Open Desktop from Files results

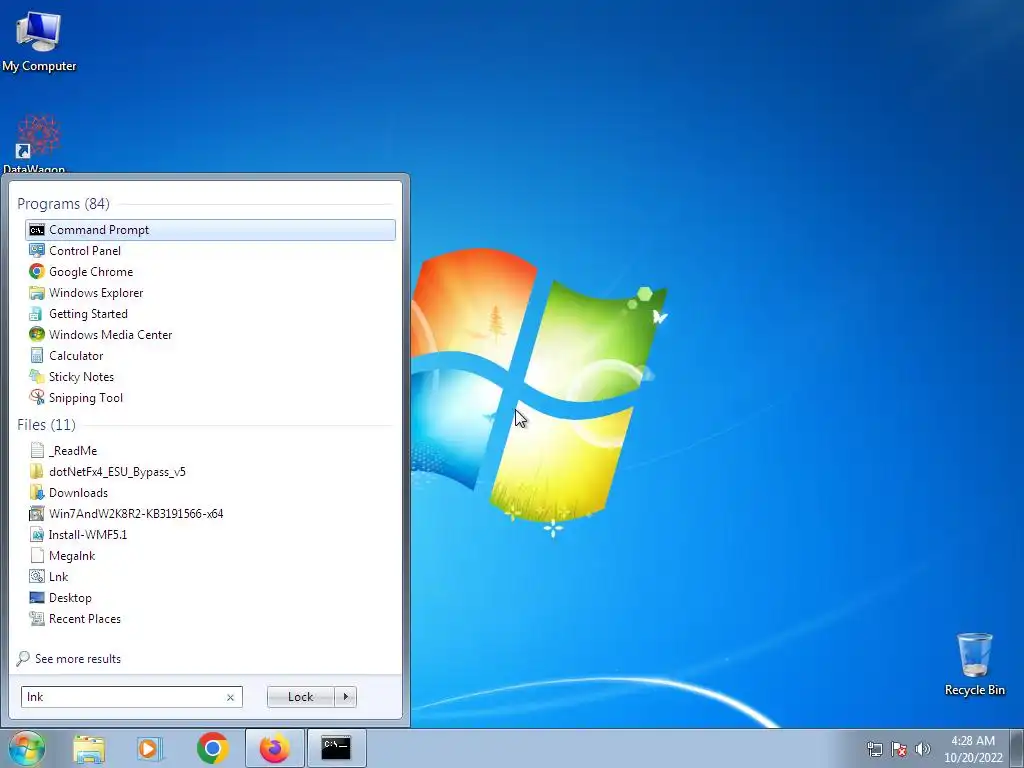(210, 598)
